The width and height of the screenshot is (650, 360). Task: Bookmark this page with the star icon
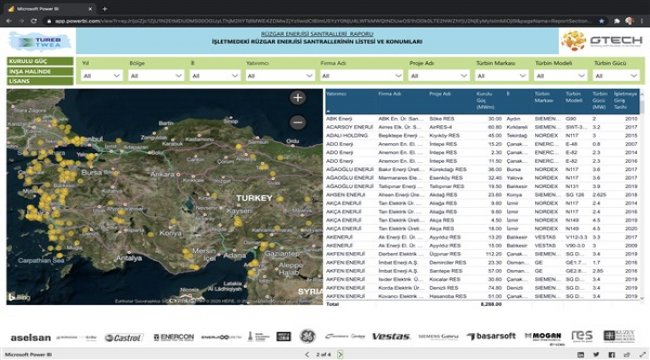pyautogui.click(x=601, y=21)
